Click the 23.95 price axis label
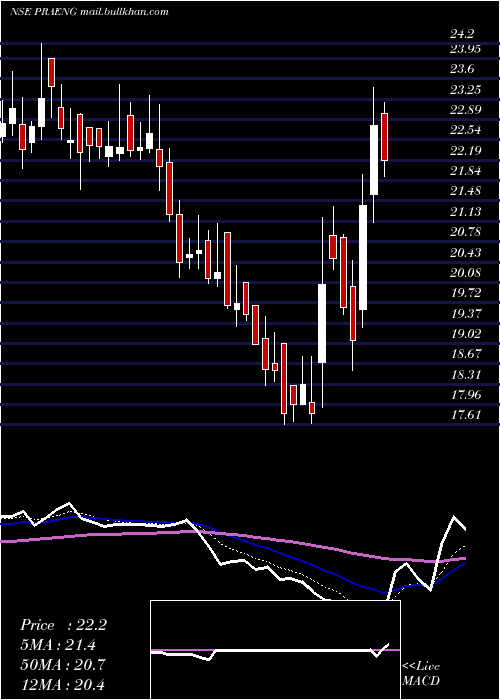500x700 pixels. coord(465,49)
